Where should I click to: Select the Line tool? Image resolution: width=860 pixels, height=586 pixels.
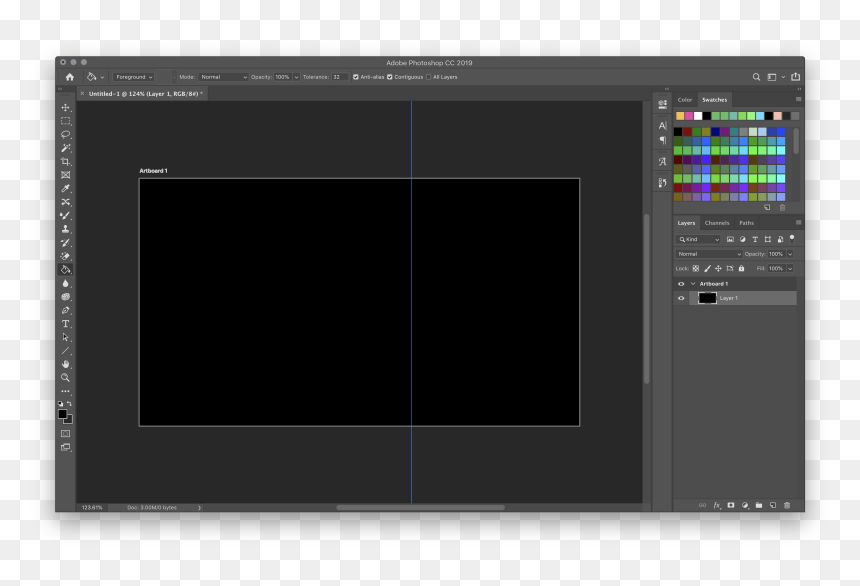coord(65,351)
